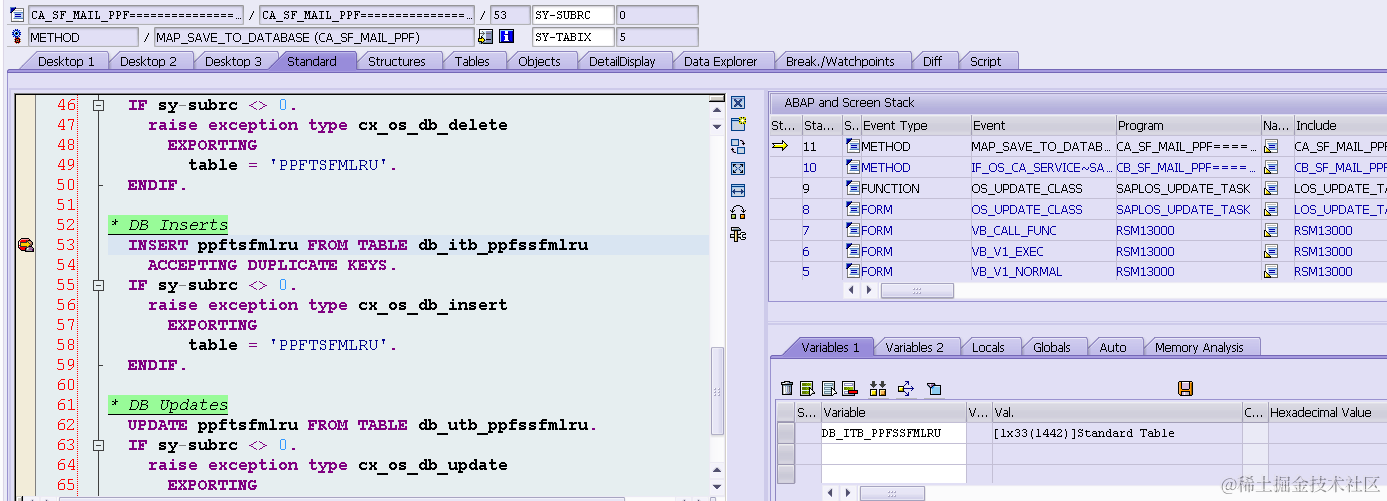
Task: Click the second list icon in Variables toolbar
Action: point(828,388)
